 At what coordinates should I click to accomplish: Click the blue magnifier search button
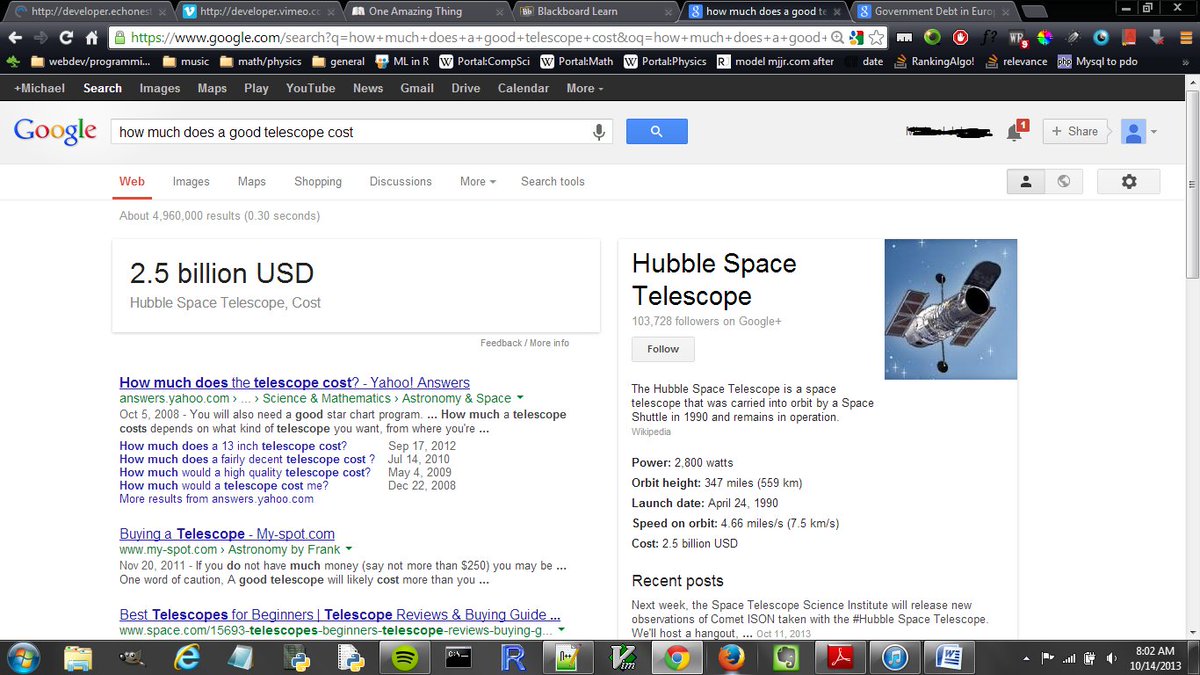657,131
